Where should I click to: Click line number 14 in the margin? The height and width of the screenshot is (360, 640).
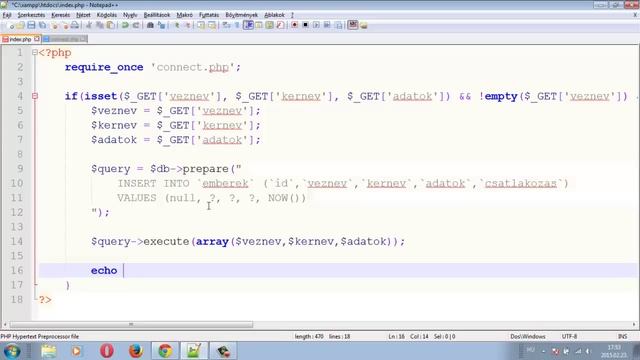point(17,242)
